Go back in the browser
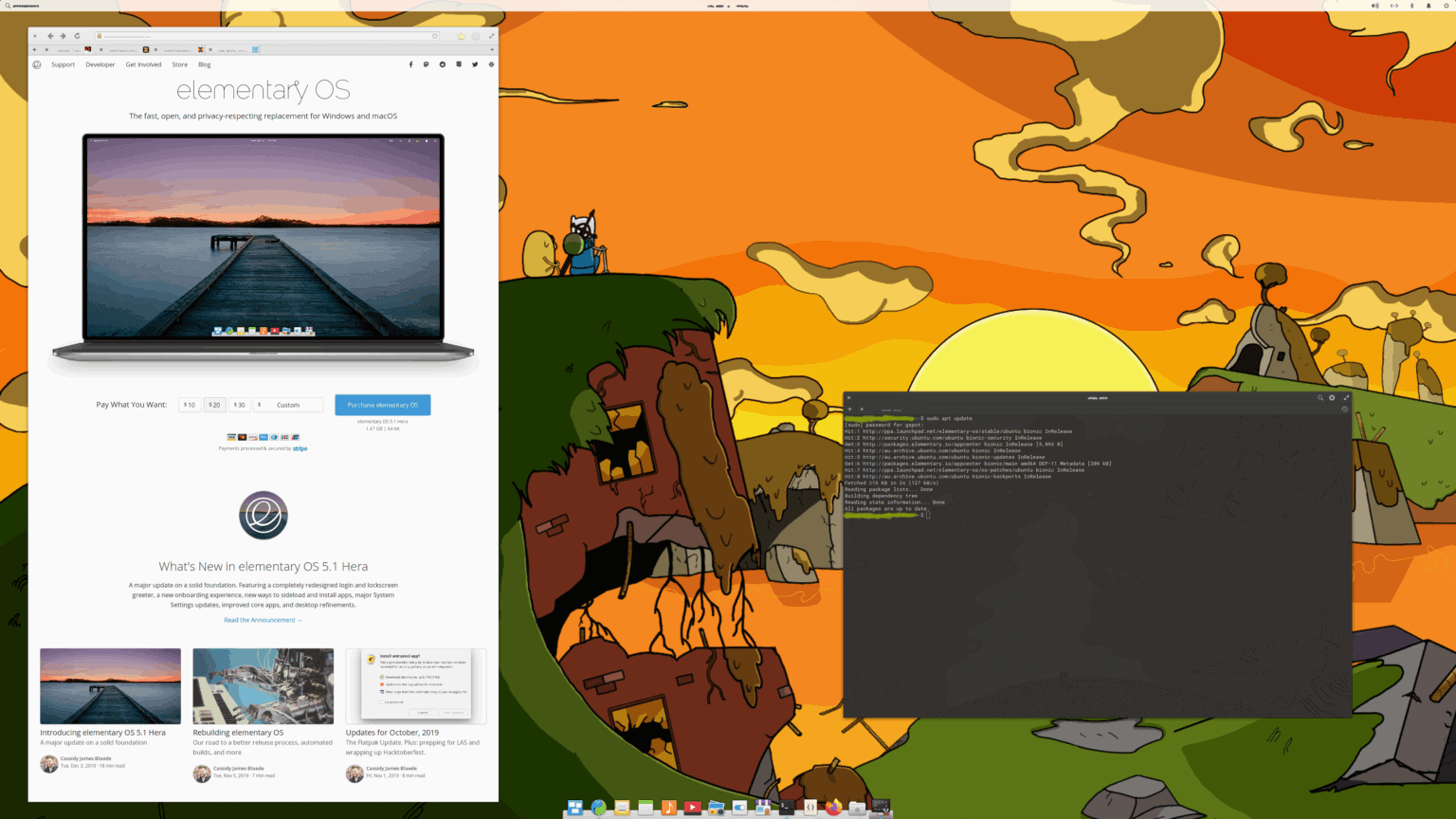This screenshot has height=819, width=1456. [x=50, y=36]
